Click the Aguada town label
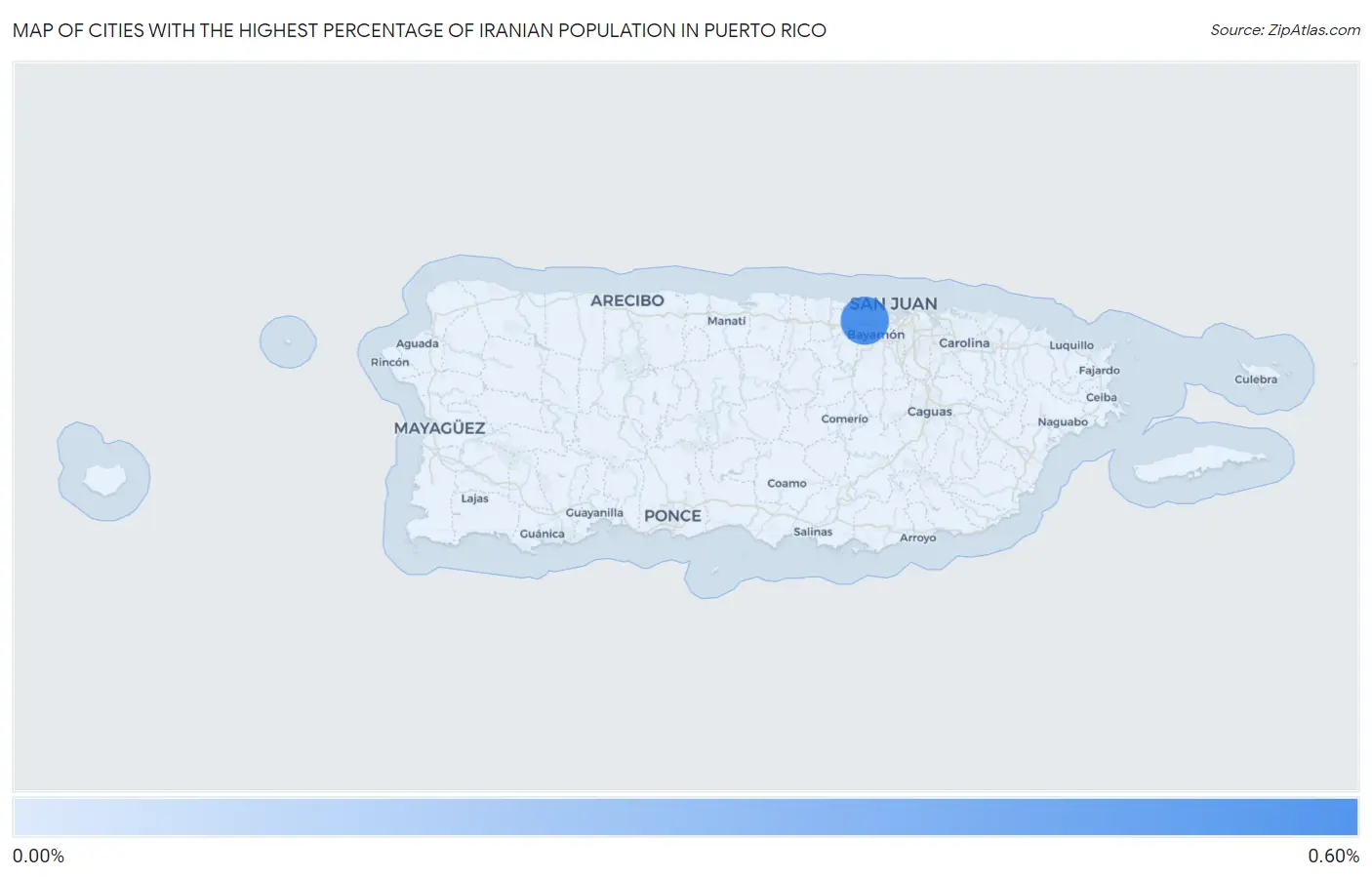The image size is (1372, 877). pyautogui.click(x=417, y=343)
